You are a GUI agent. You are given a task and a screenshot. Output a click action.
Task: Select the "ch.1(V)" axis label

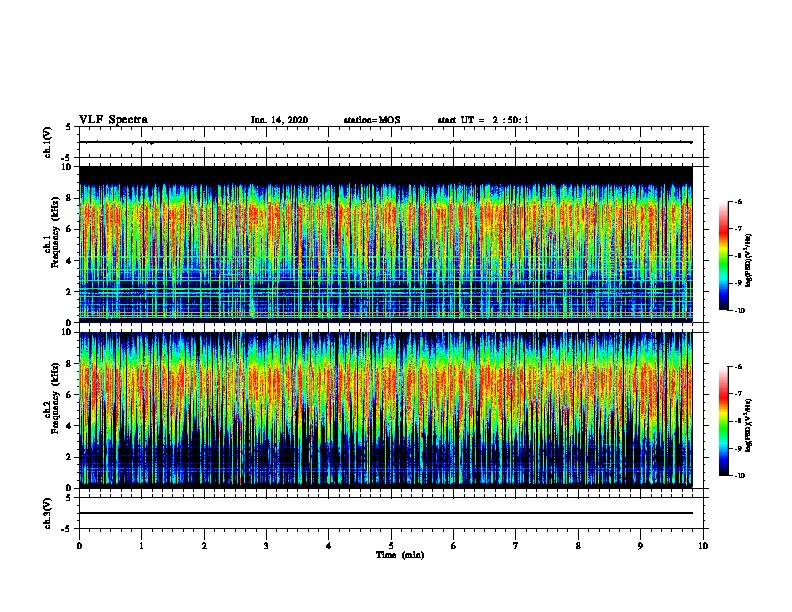click(x=47, y=142)
